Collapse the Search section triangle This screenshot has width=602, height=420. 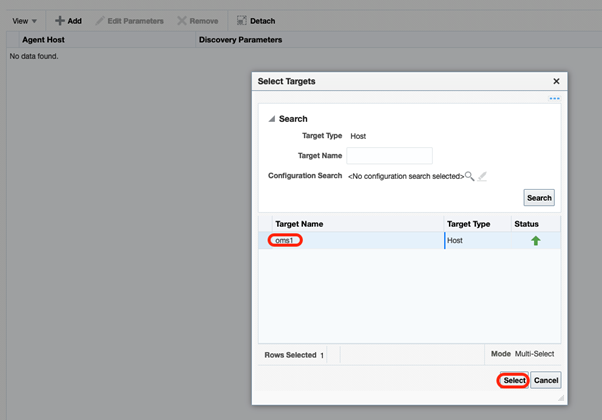(270, 119)
